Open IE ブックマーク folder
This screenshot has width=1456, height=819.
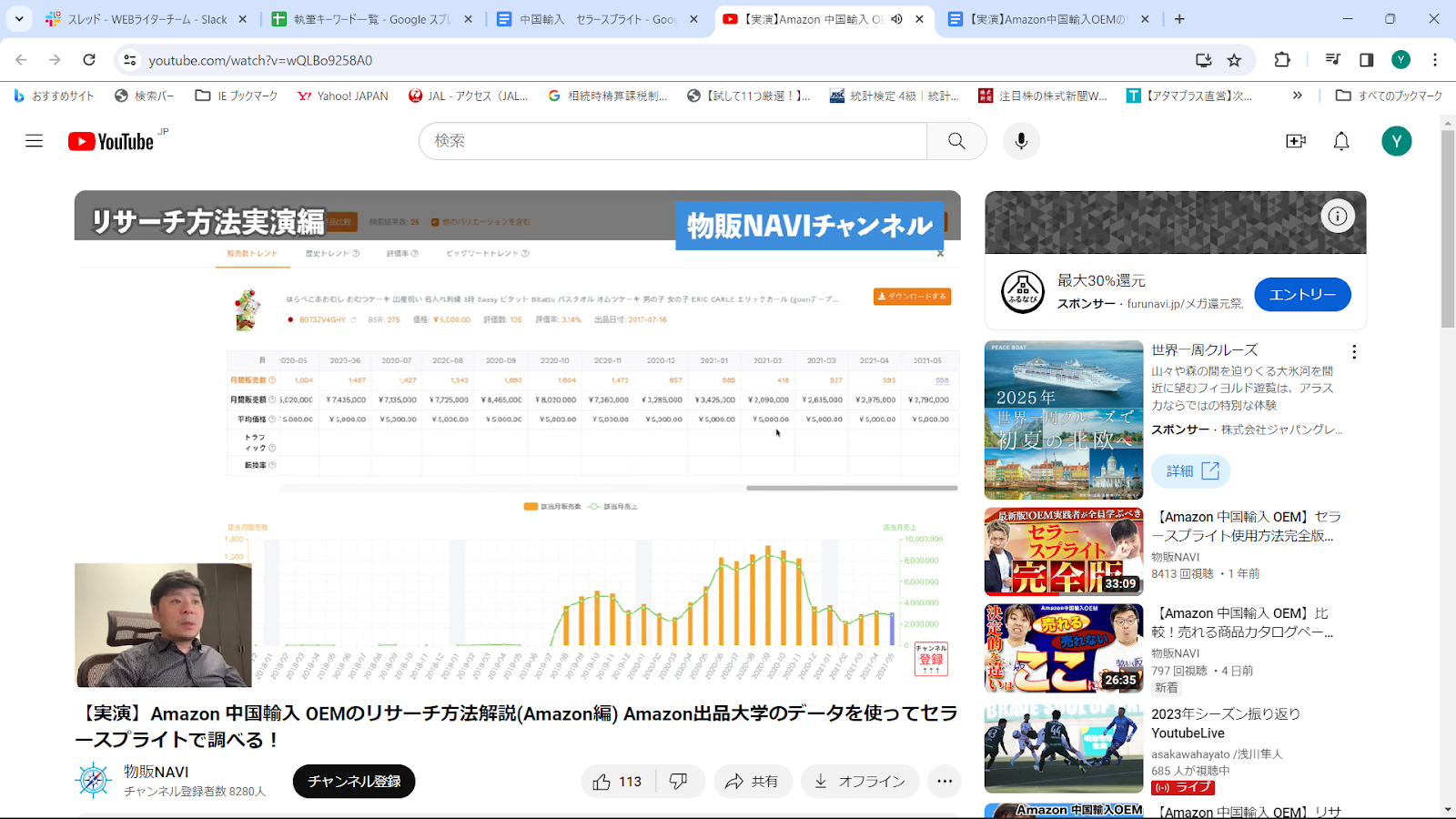[x=237, y=96]
